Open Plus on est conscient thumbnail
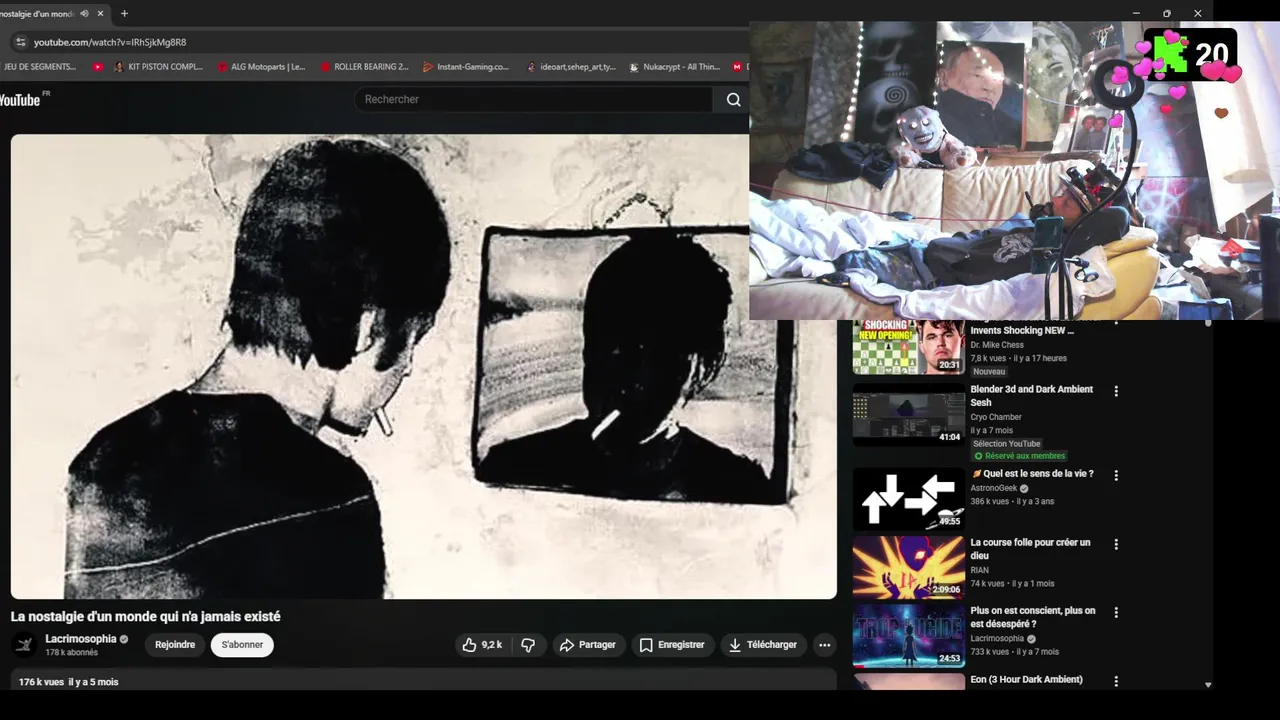Image resolution: width=1280 pixels, height=720 pixels. click(909, 635)
